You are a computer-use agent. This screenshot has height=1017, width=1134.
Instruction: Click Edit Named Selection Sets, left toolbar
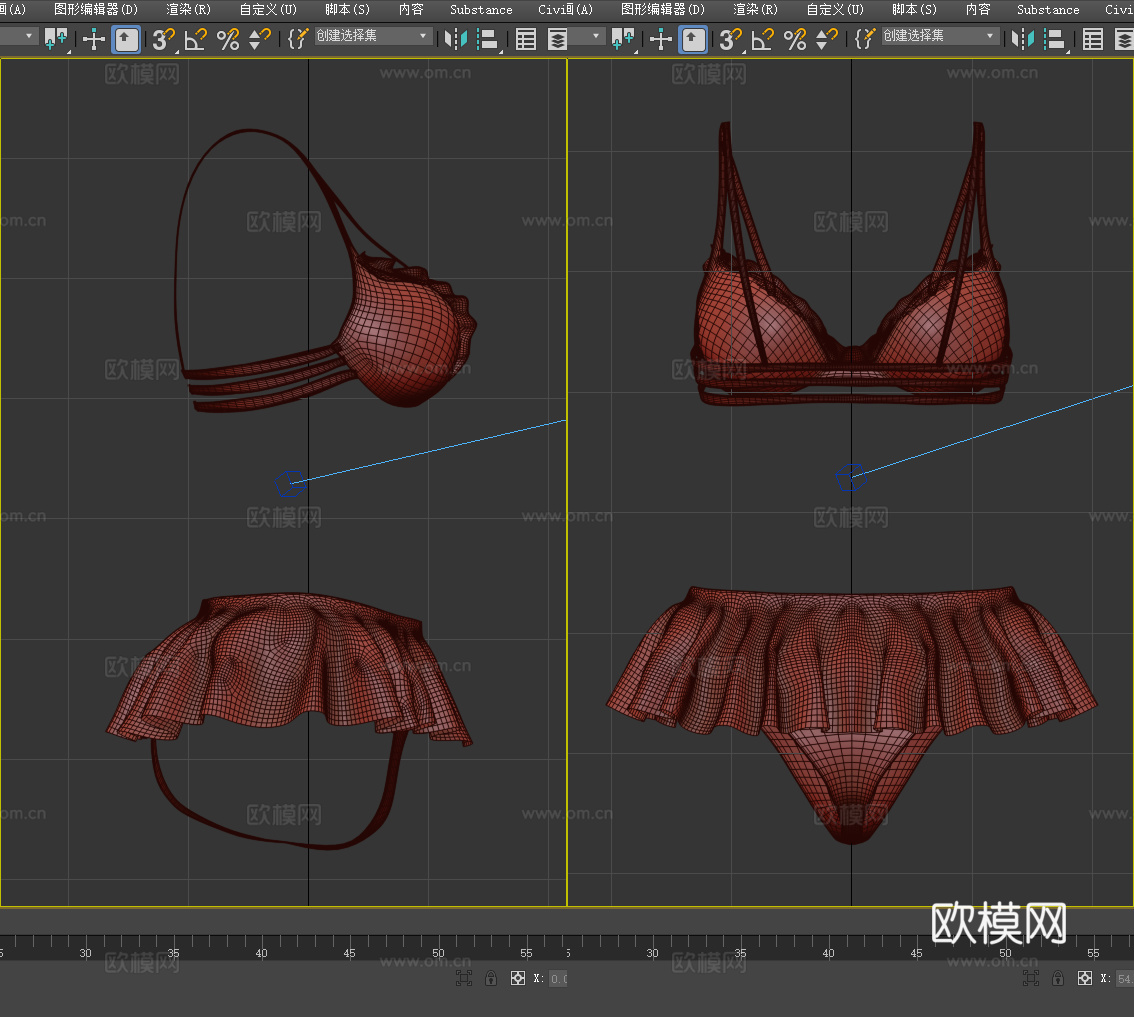[x=297, y=39]
